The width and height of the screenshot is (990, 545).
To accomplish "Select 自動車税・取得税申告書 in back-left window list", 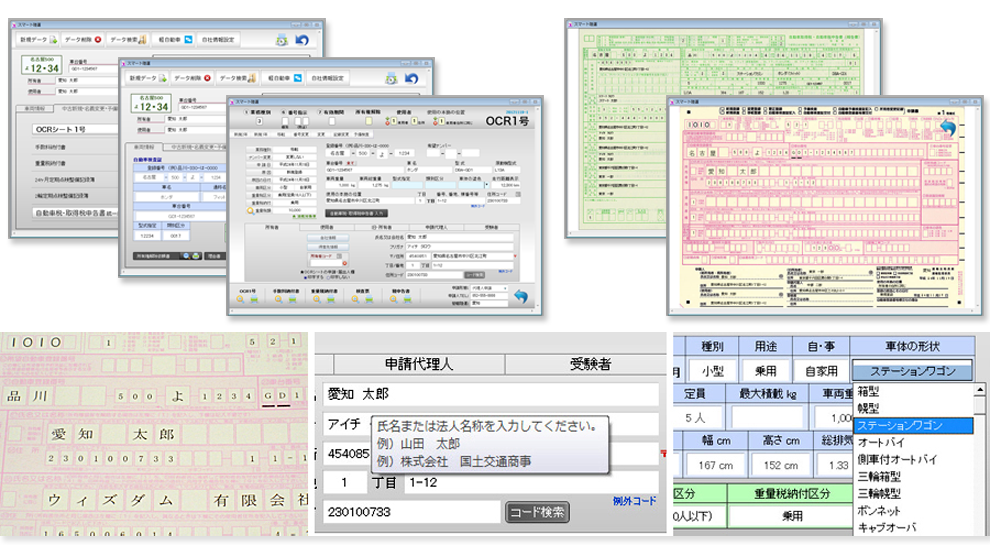I will 75,213.
